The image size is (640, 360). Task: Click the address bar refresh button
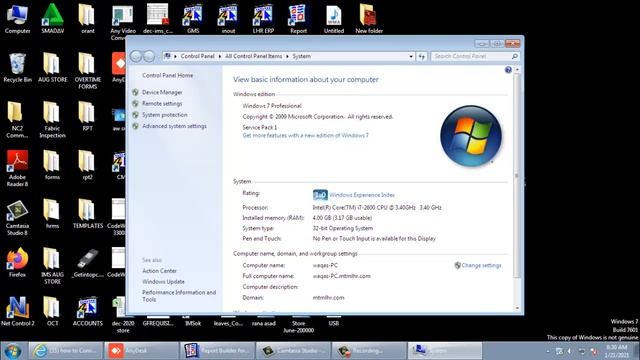[x=422, y=56]
